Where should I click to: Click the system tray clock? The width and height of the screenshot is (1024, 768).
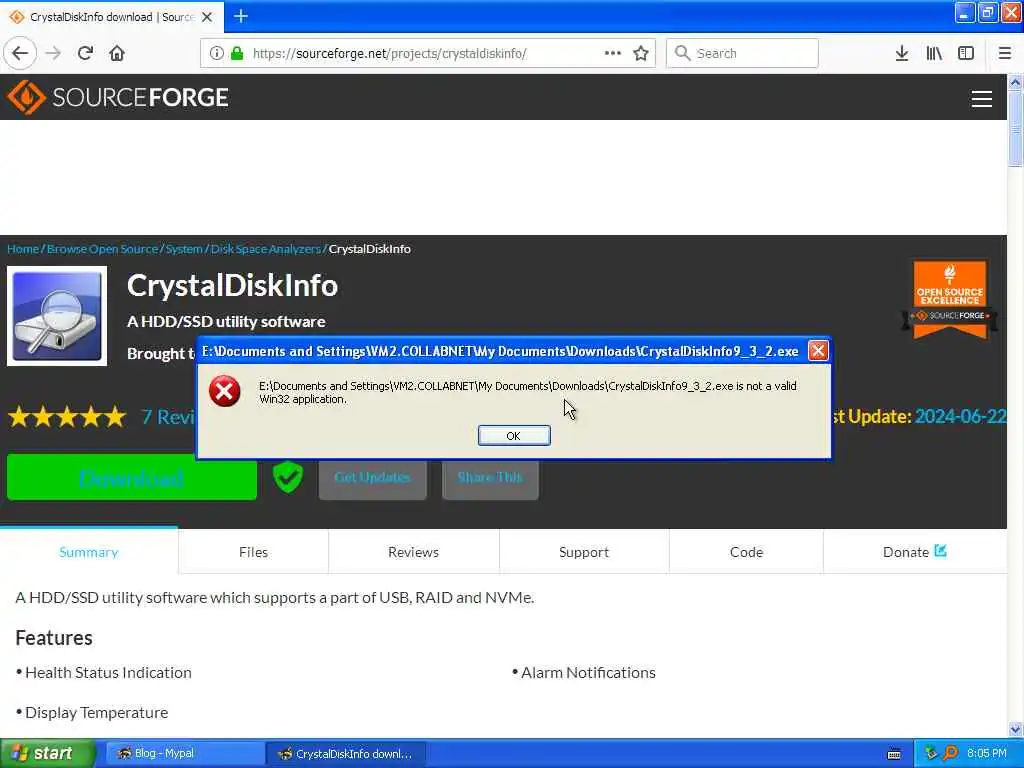[x=987, y=753]
